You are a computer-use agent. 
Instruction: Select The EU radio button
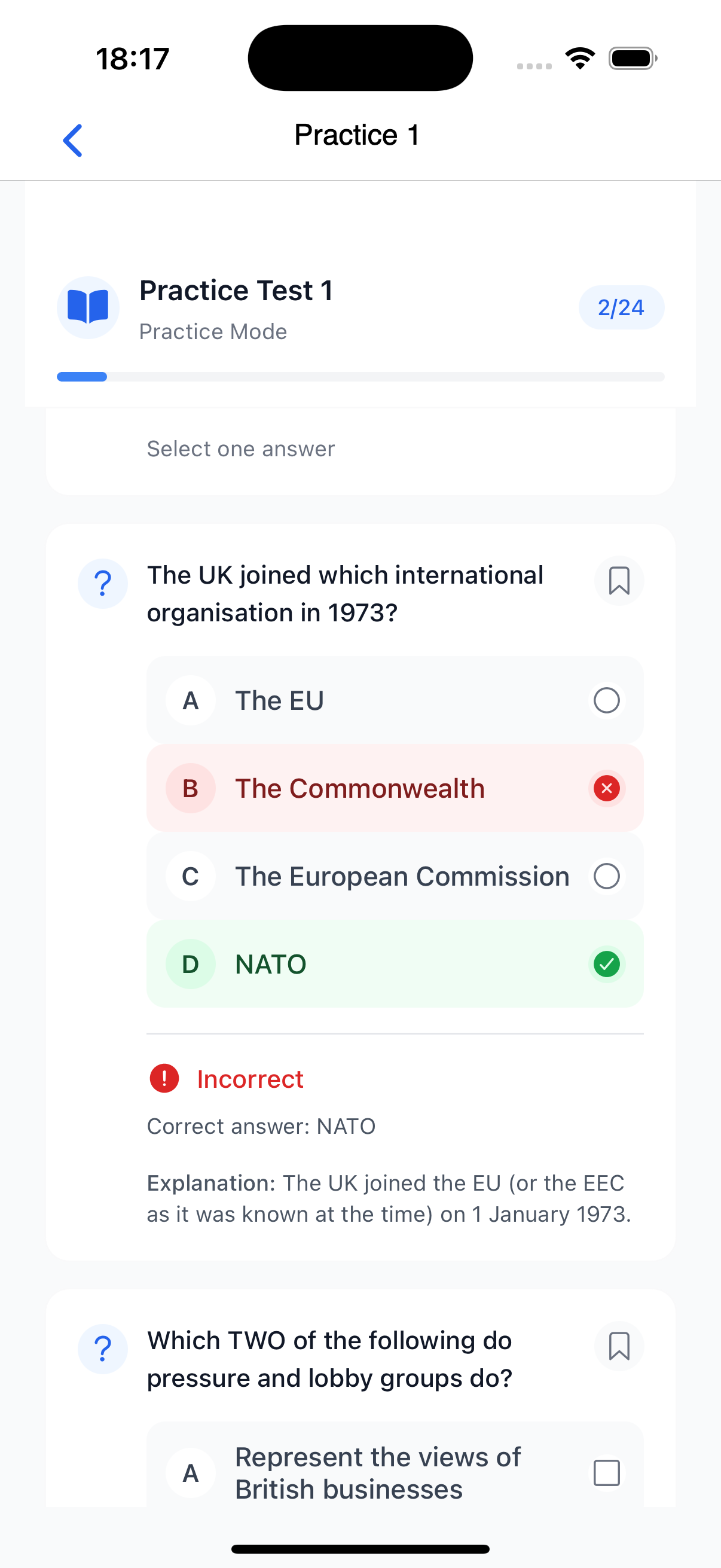[607, 701]
